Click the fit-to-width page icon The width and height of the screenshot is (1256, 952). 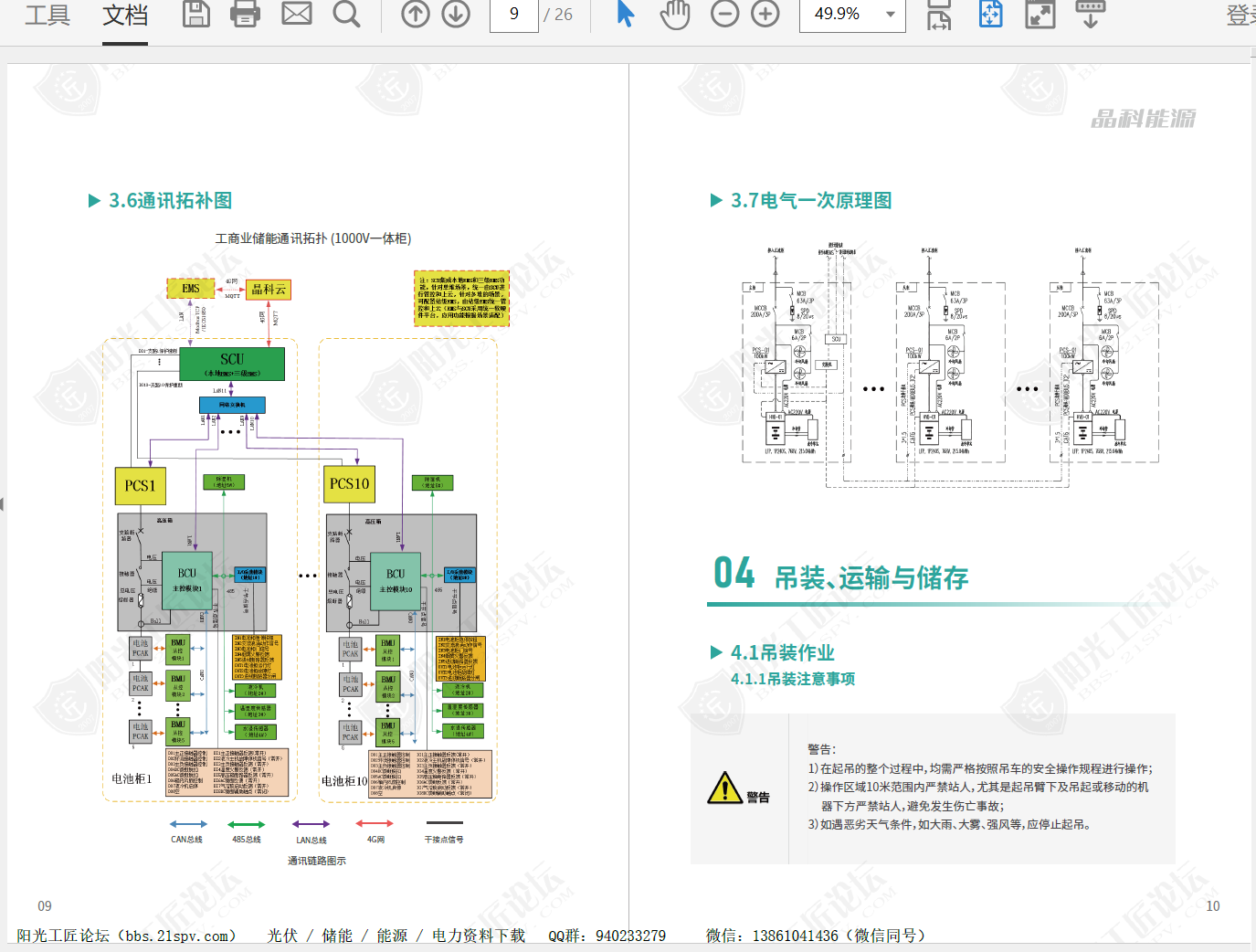coord(939,14)
